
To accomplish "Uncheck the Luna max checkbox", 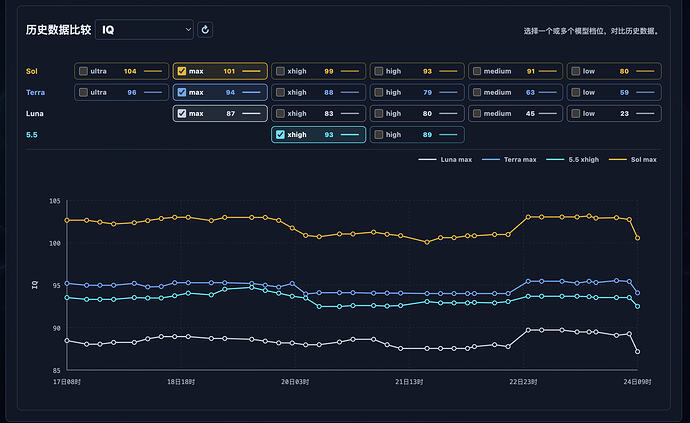I will point(182,114).
